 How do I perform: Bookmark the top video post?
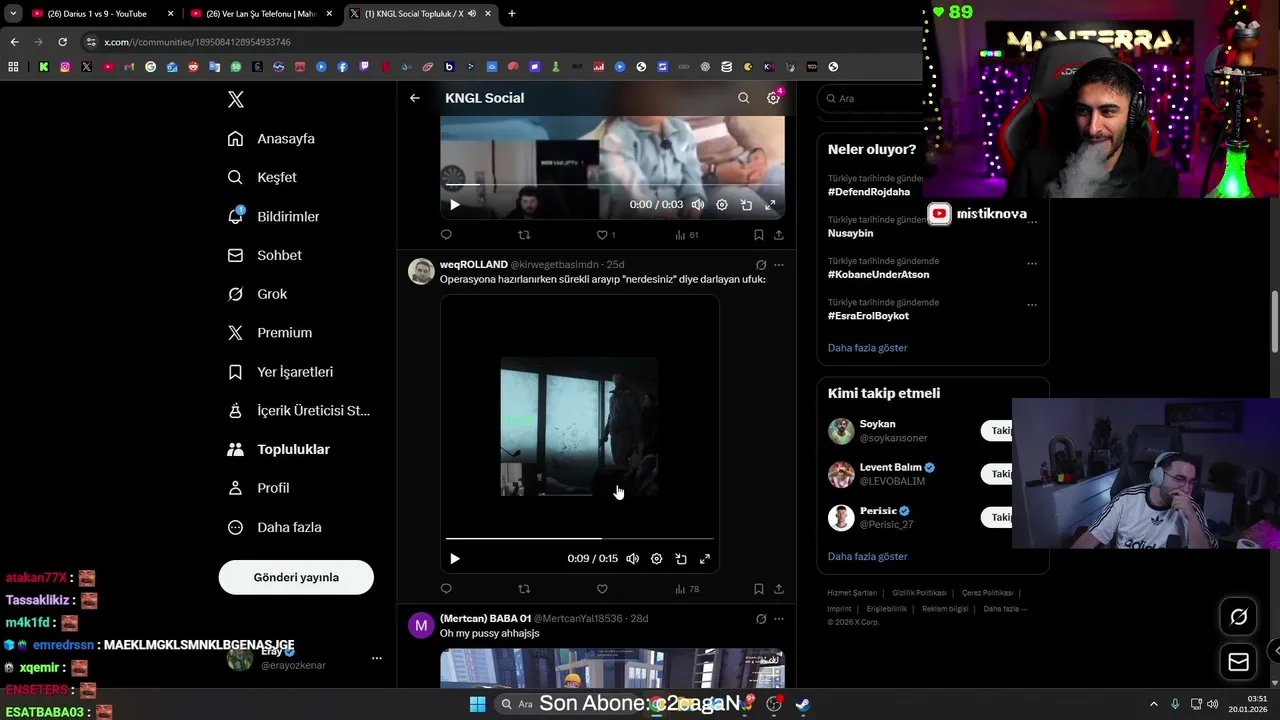click(758, 235)
